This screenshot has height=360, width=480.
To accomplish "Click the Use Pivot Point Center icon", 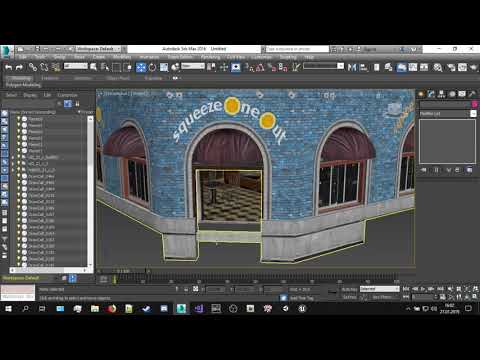I will (x=211, y=67).
